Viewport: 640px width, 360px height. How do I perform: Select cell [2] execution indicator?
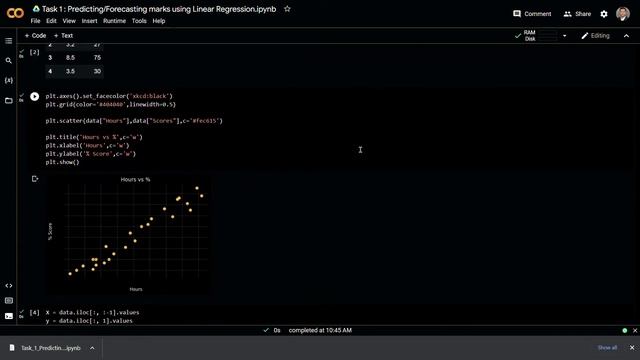34,52
